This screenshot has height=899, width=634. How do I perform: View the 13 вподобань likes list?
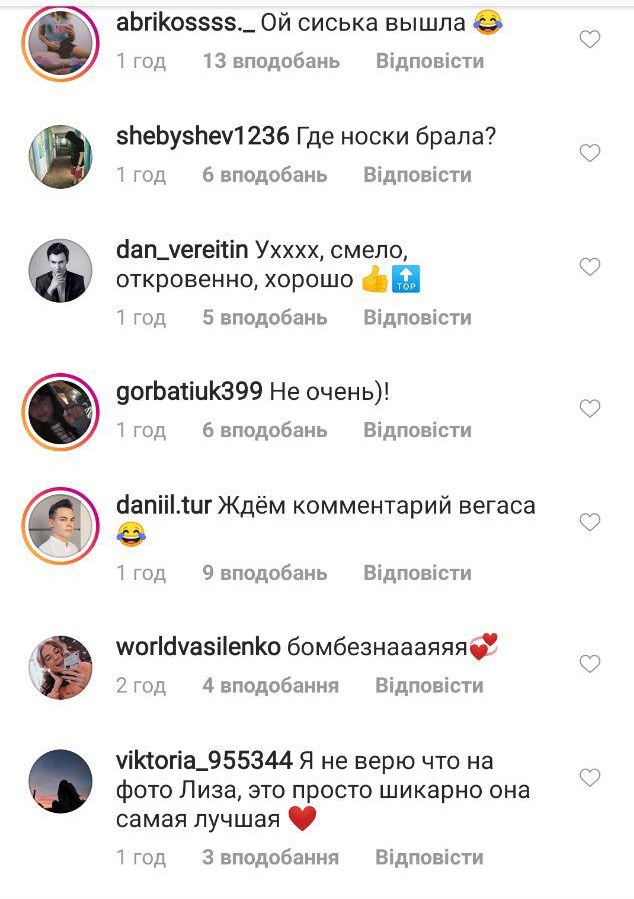tap(271, 61)
